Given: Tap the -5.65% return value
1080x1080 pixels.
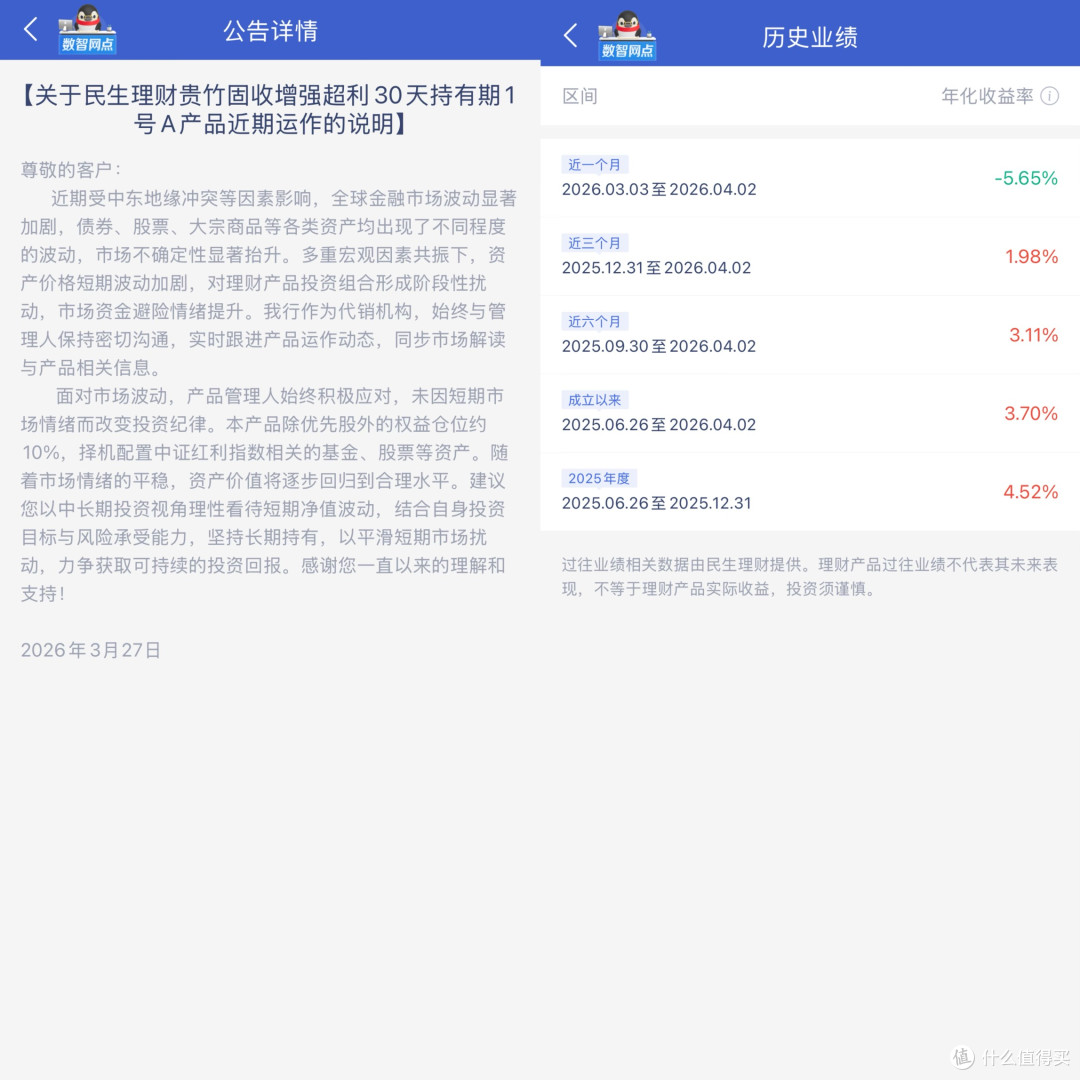Looking at the screenshot, I should 1026,178.
